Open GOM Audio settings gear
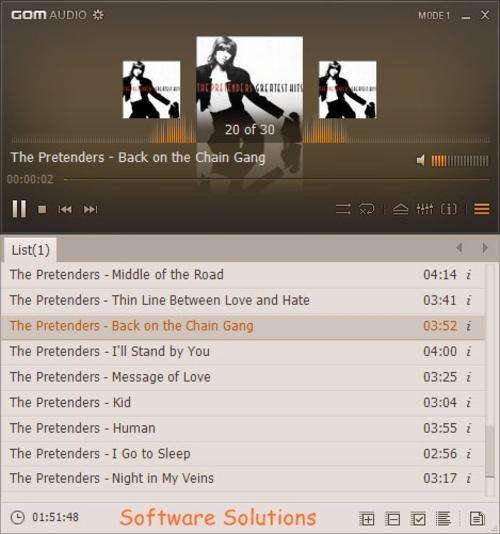The image size is (500, 534). [x=98, y=15]
